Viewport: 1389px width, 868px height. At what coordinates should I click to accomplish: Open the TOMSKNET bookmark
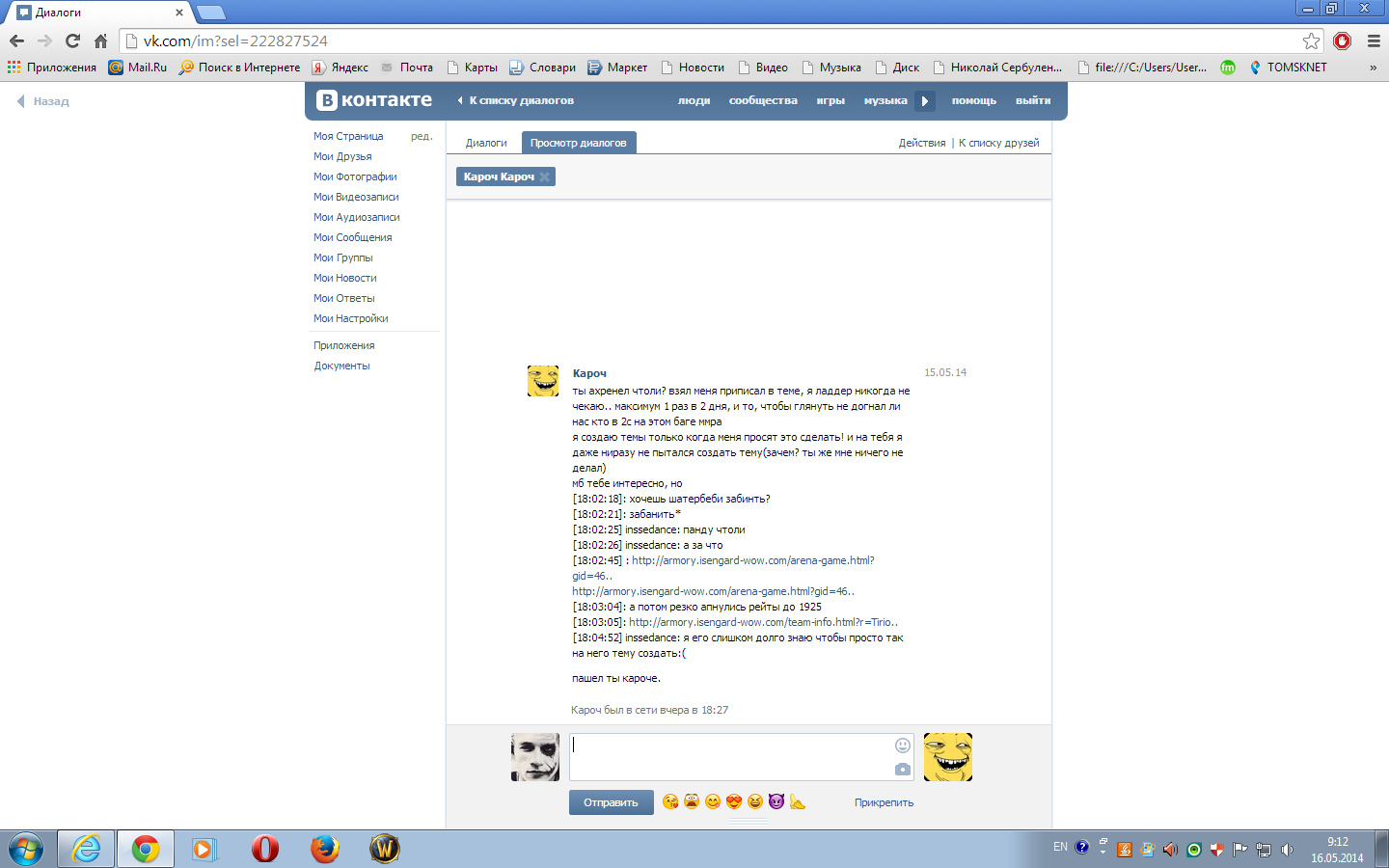pyautogui.click(x=1288, y=68)
